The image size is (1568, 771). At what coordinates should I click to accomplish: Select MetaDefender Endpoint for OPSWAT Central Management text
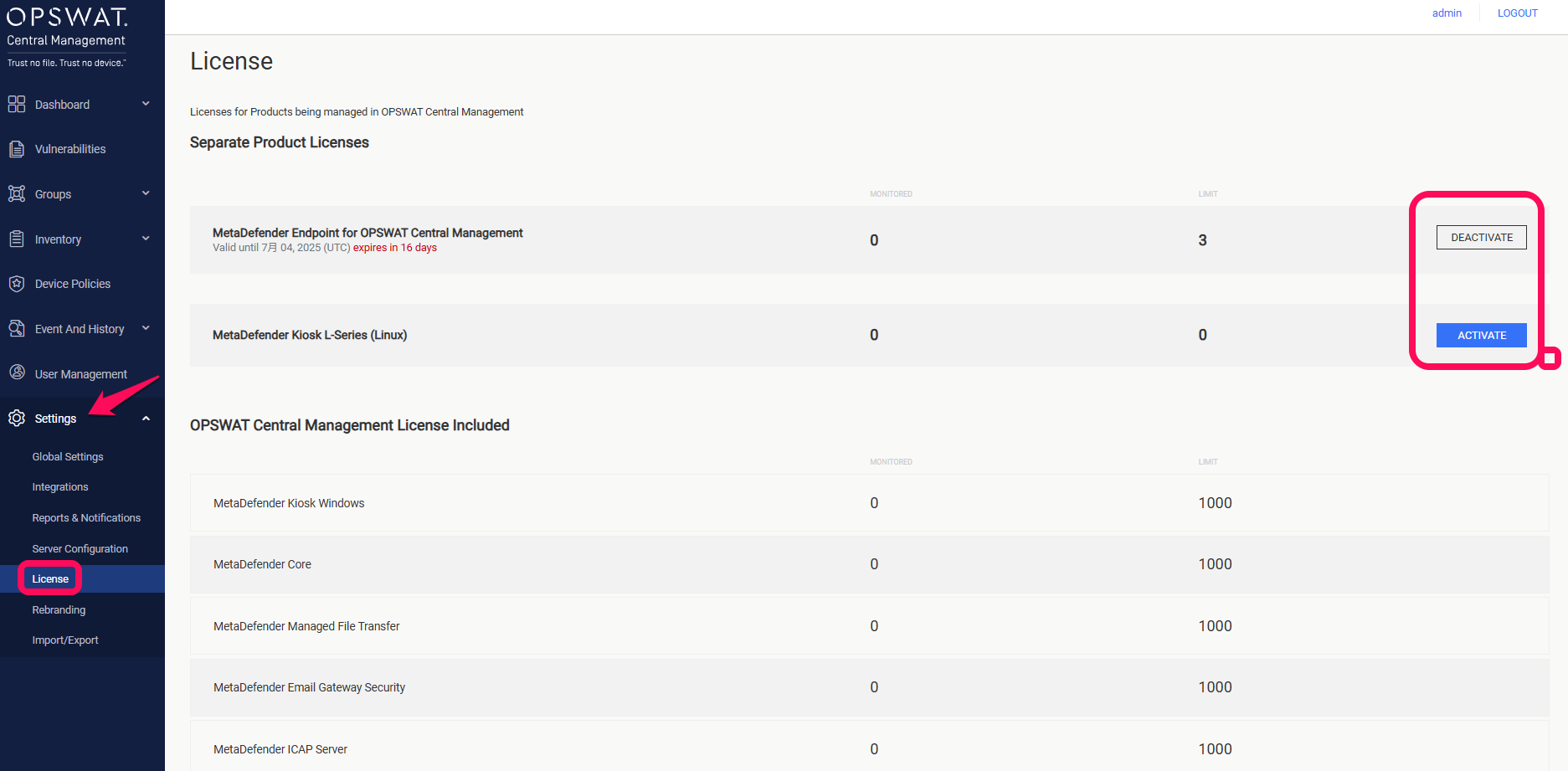click(368, 233)
